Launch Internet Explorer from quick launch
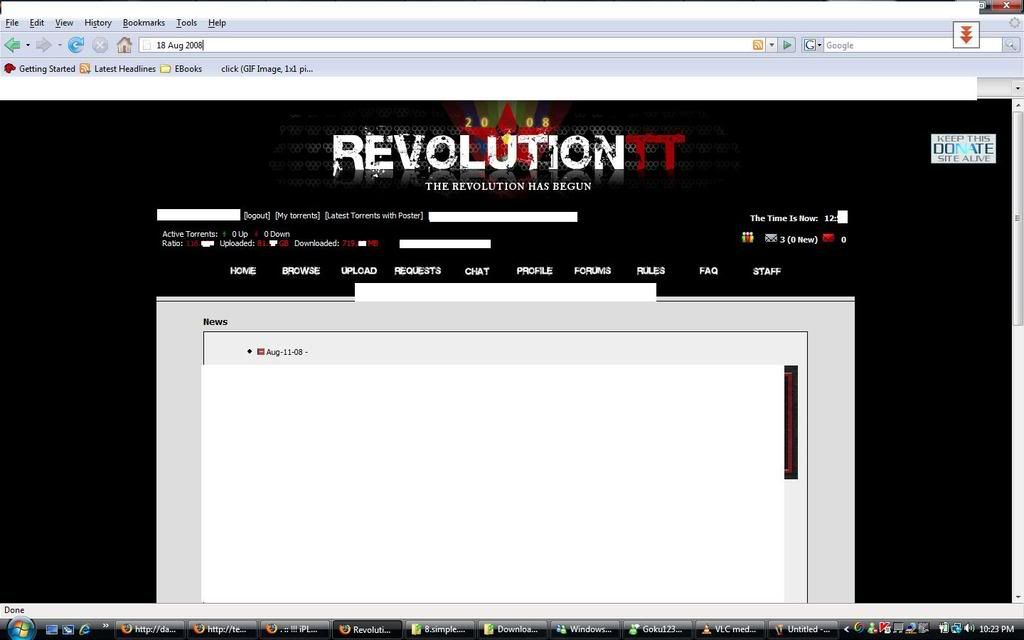This screenshot has height=640, width=1024. click(84, 630)
